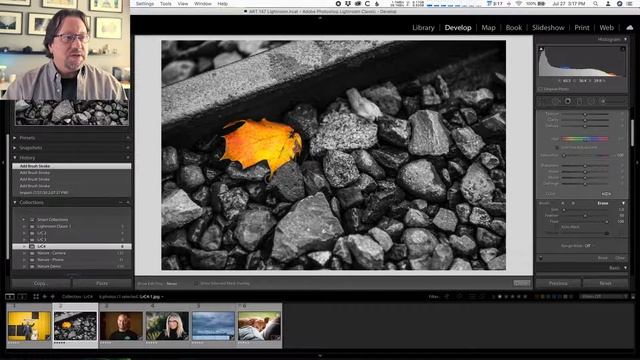This screenshot has width=640, height=360.
Task: Click the Wi-Fi icon in menu bar
Action: (519, 4)
